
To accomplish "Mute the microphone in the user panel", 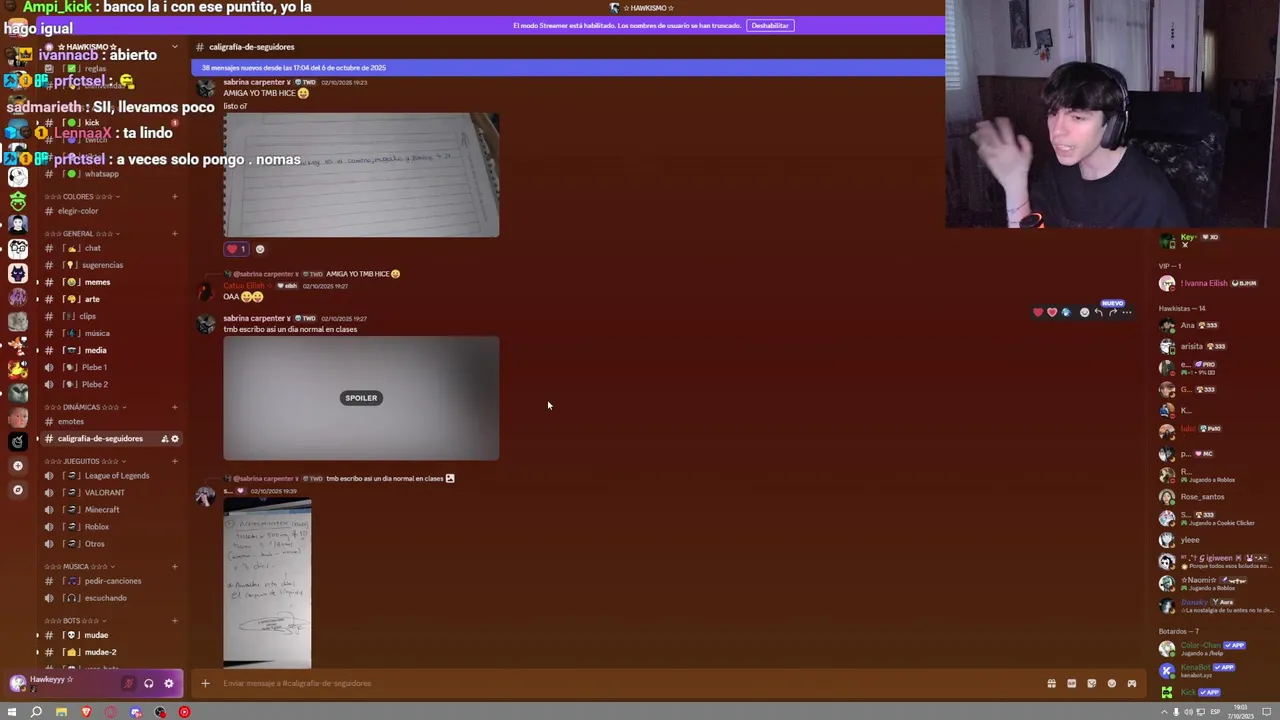I will pos(128,684).
